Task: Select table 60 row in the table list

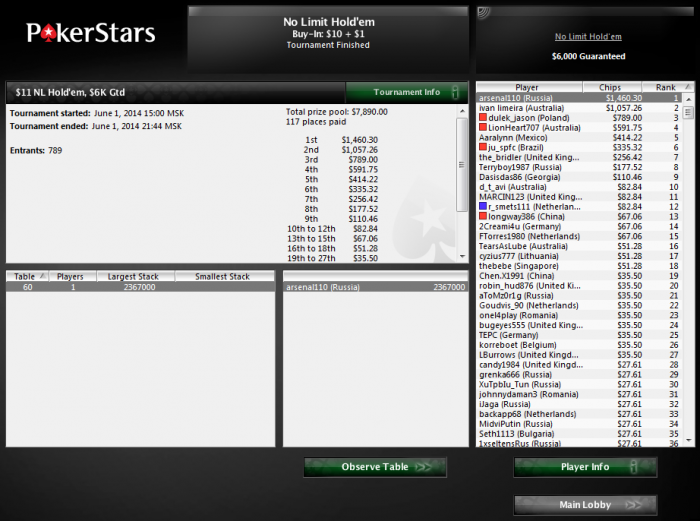Action: click(x=141, y=287)
